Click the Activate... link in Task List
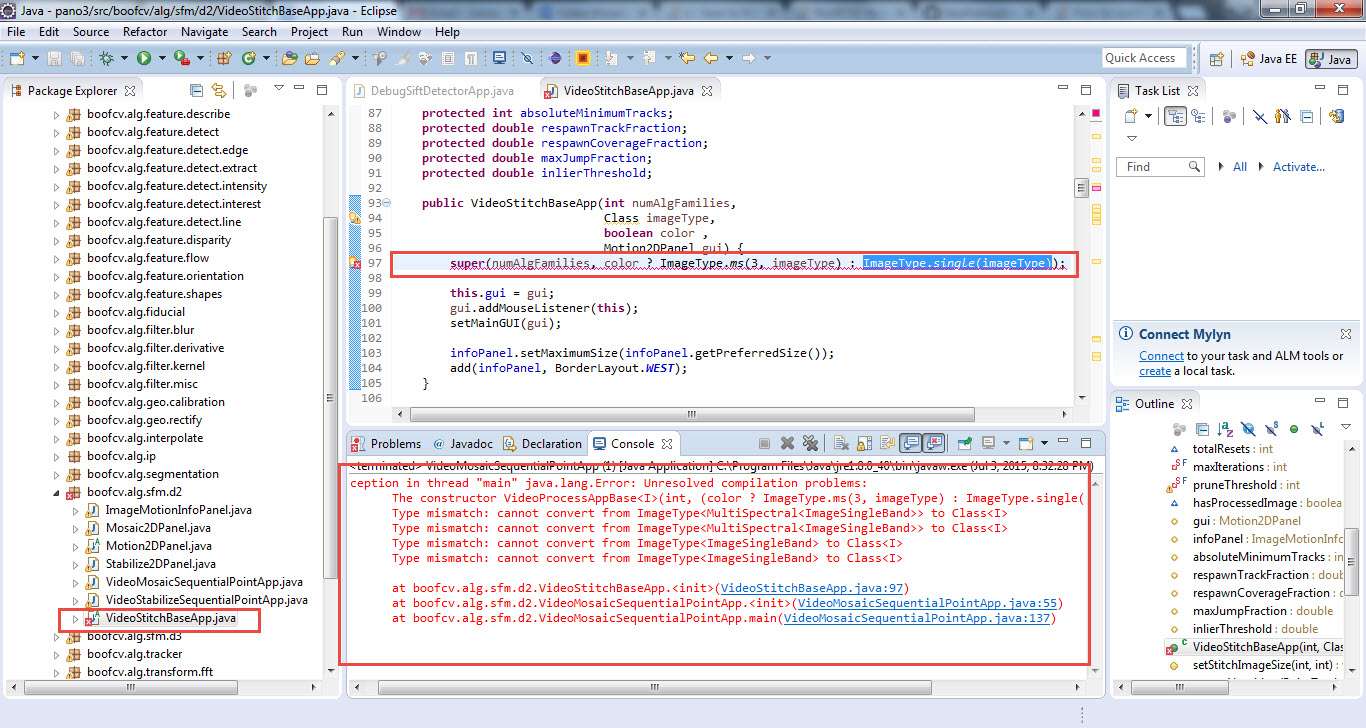 pyautogui.click(x=1298, y=167)
